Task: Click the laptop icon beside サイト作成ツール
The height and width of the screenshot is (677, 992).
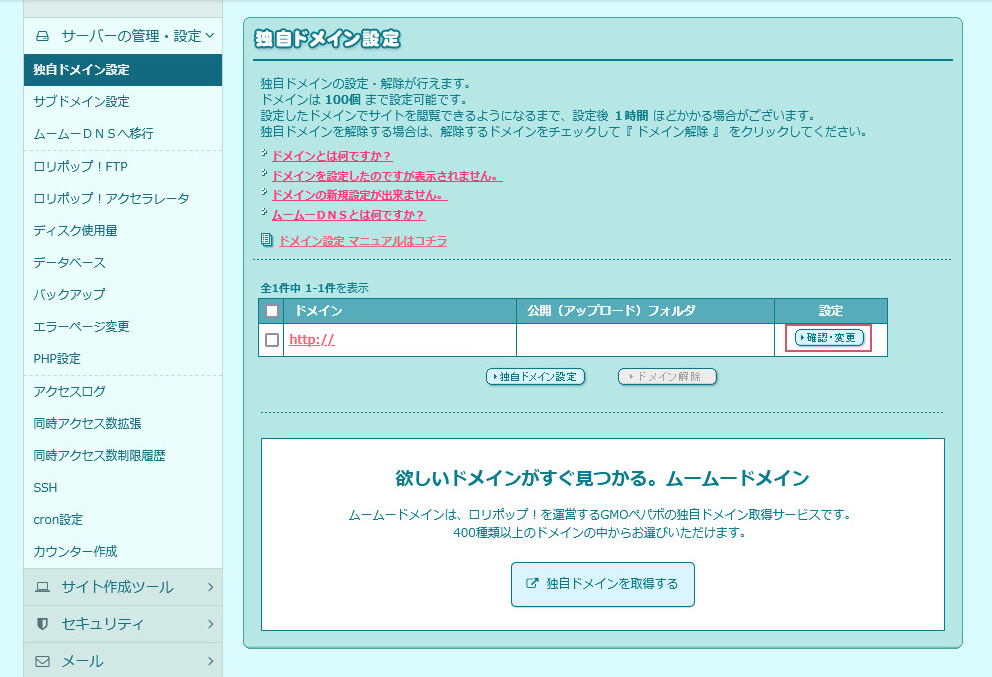Action: click(x=42, y=587)
